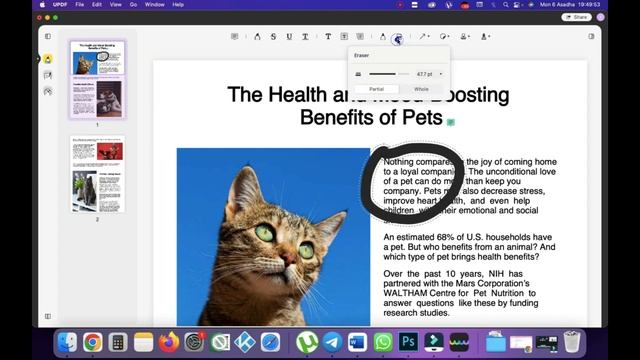Click the green note marker after title
Screen dimensions: 640x360
click(x=451, y=122)
